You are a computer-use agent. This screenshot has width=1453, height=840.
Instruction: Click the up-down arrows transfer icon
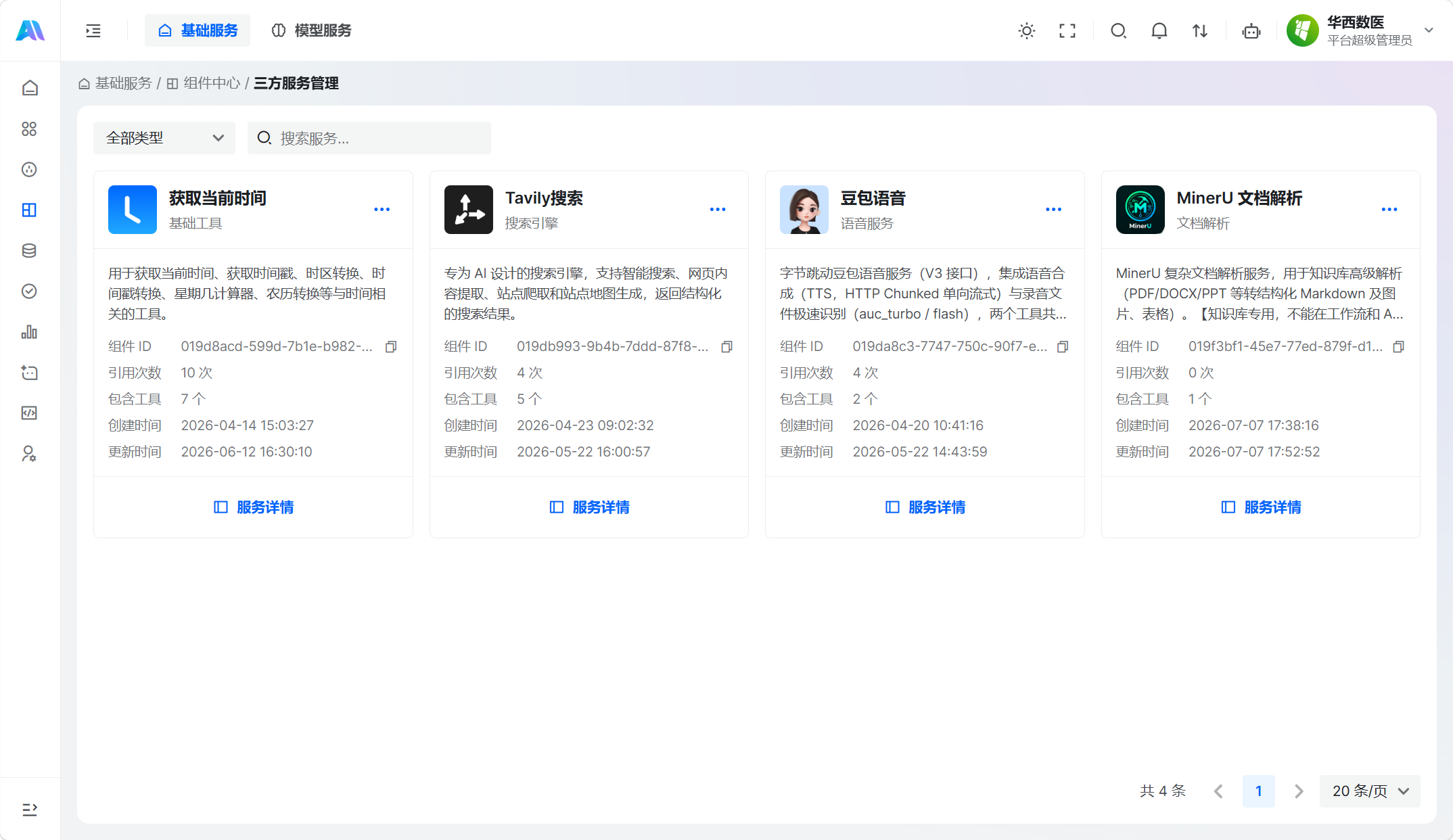click(1200, 30)
